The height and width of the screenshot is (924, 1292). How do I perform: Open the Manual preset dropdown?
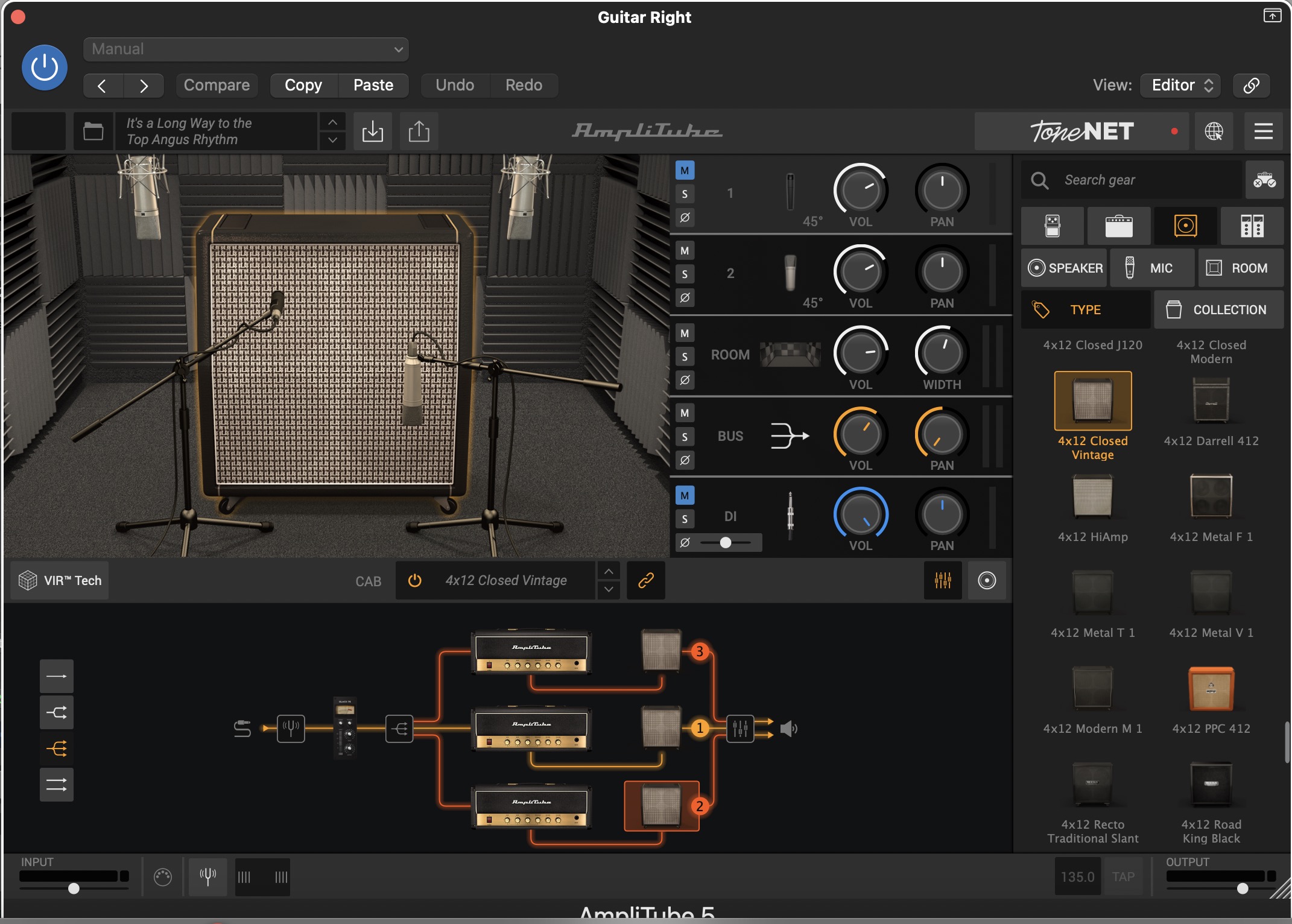click(x=246, y=49)
